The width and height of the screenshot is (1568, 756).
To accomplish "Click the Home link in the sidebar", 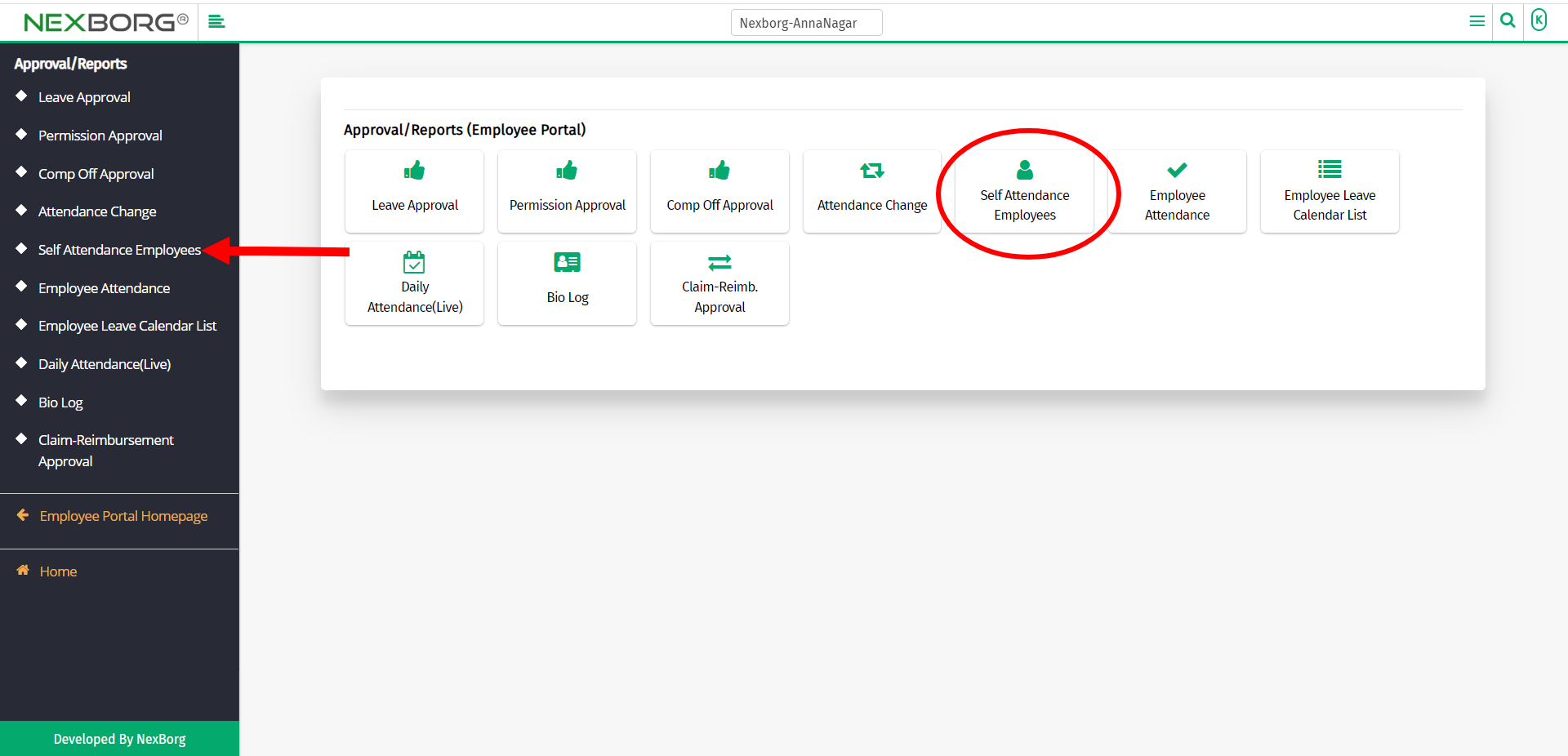I will [58, 571].
